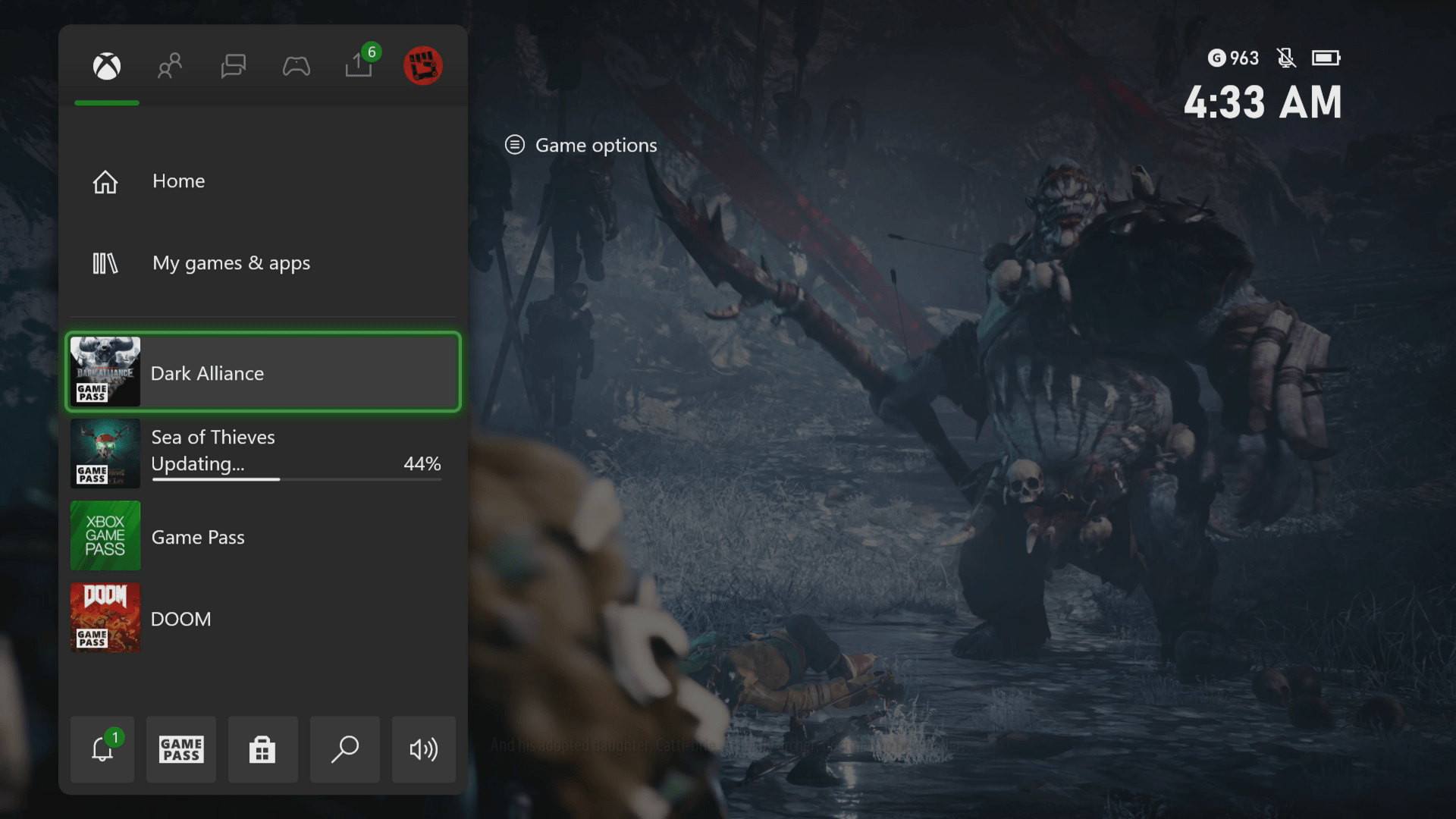Open Capture & share with 6 notifications
1456x819 pixels.
tap(357, 64)
